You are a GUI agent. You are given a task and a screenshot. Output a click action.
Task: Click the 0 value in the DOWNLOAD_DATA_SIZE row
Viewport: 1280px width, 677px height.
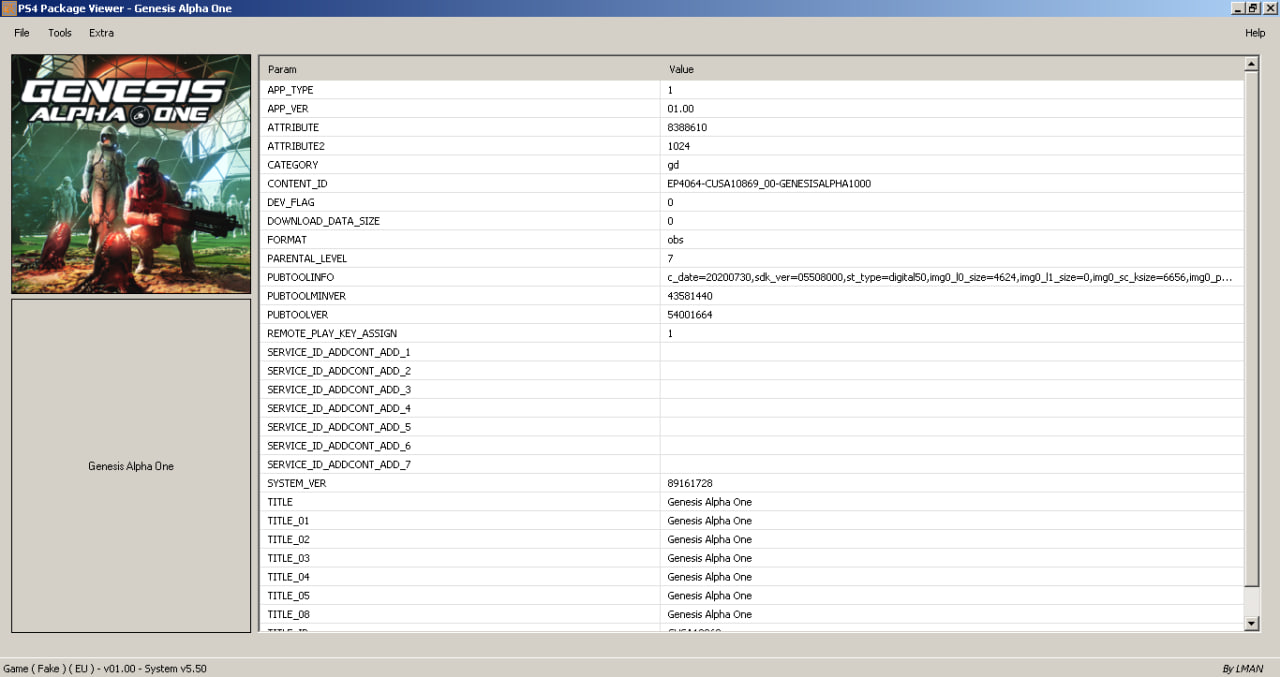click(x=670, y=221)
